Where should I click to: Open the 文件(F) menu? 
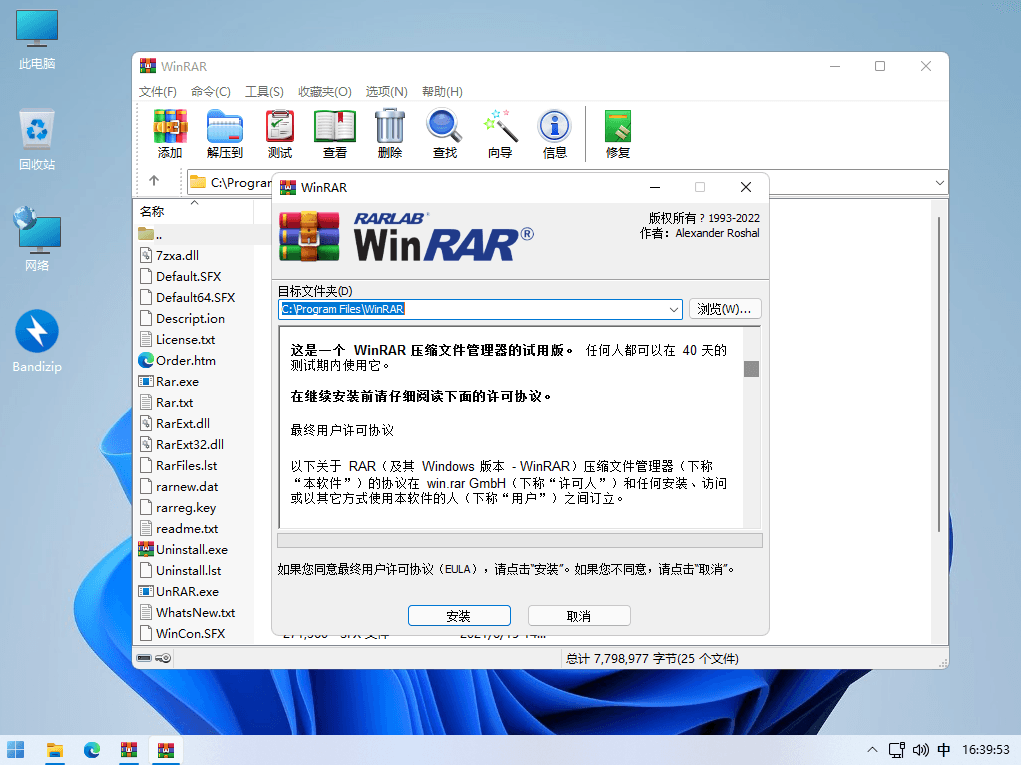point(158,92)
